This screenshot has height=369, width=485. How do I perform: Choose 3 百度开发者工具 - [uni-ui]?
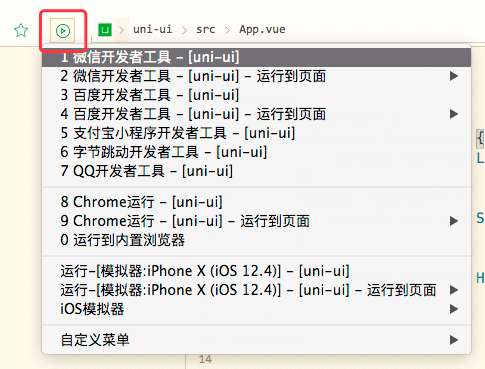pos(256,95)
